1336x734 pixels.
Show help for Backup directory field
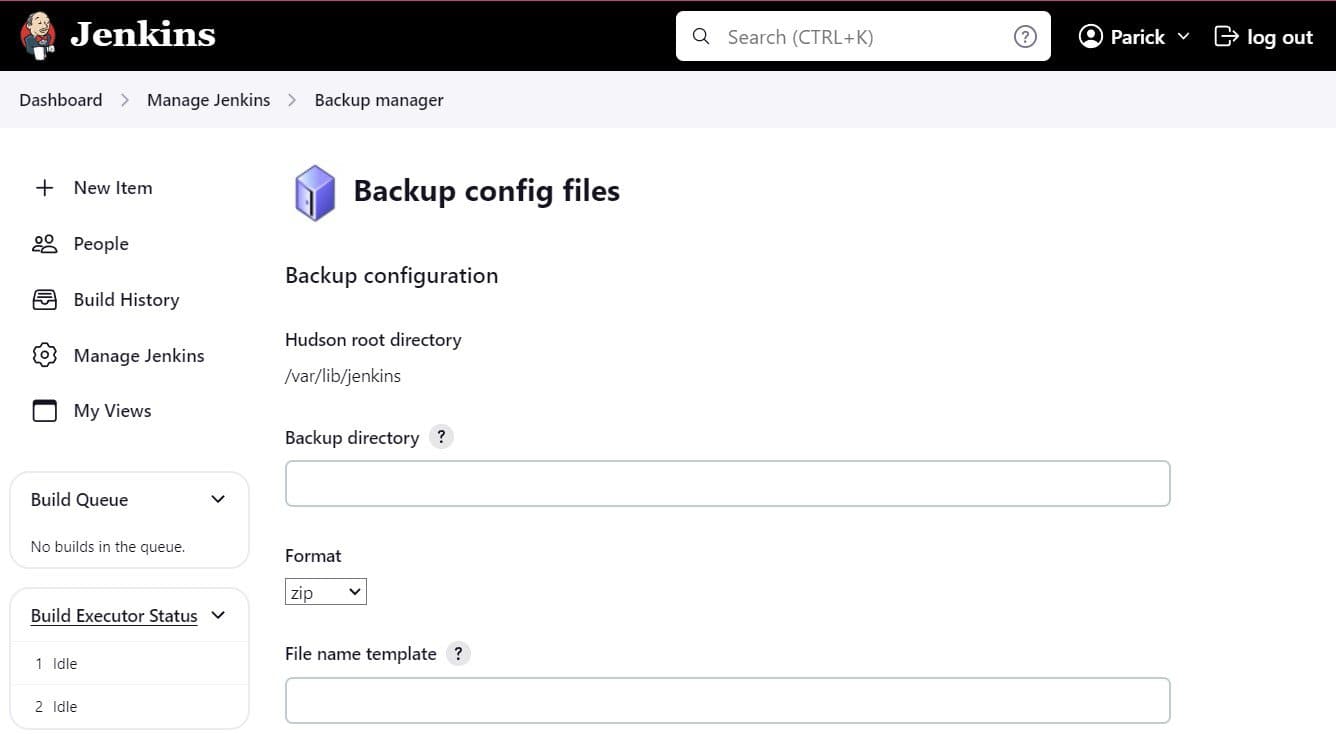pos(441,436)
